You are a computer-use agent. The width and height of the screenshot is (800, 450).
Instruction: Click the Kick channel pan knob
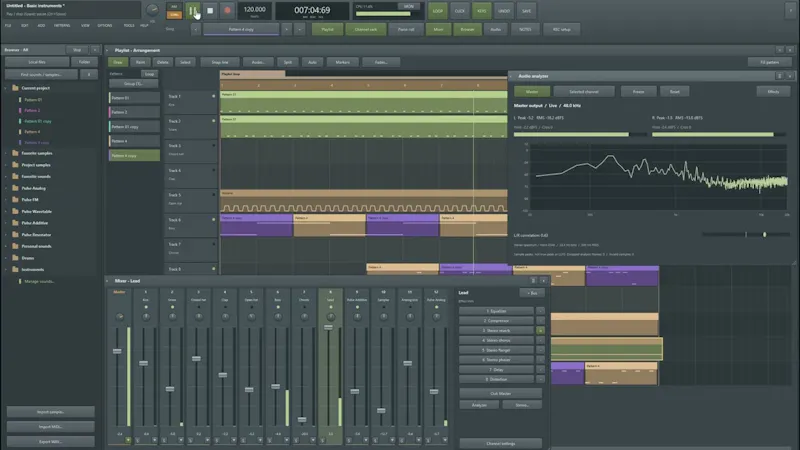coord(146,317)
